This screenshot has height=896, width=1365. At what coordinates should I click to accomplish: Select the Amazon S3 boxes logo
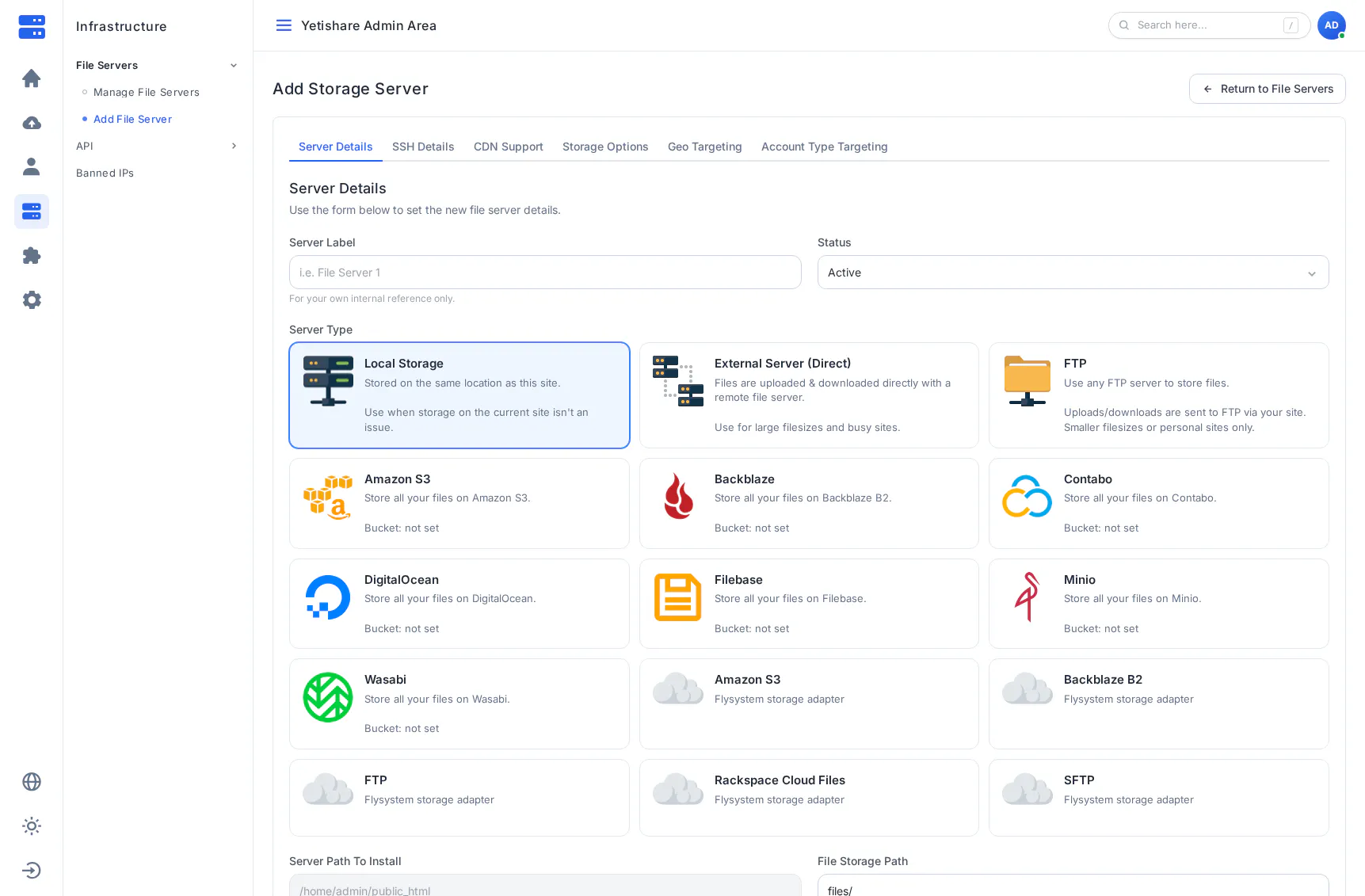point(328,497)
